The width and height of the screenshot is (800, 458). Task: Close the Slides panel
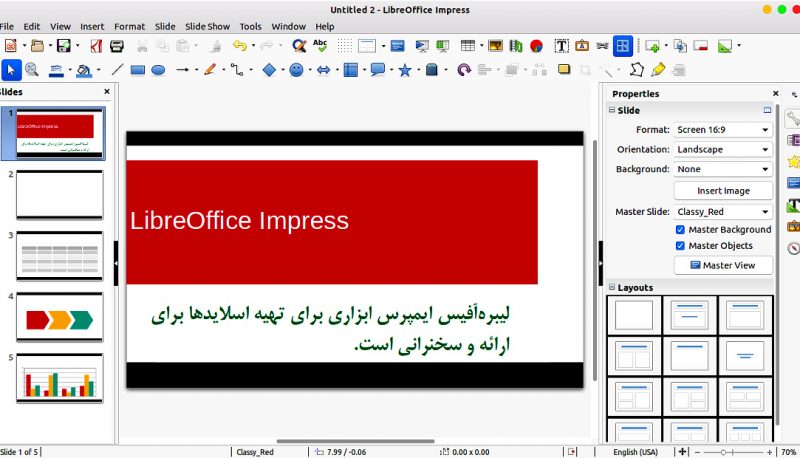pyautogui.click(x=107, y=91)
